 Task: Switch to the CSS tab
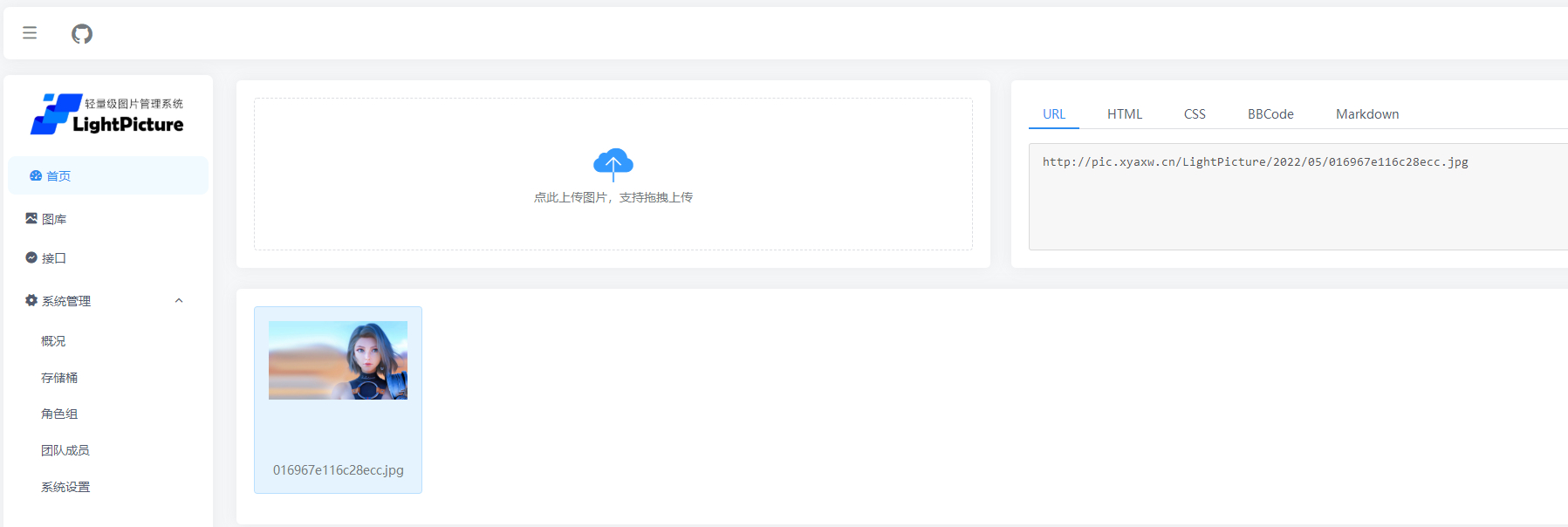[x=1195, y=114]
